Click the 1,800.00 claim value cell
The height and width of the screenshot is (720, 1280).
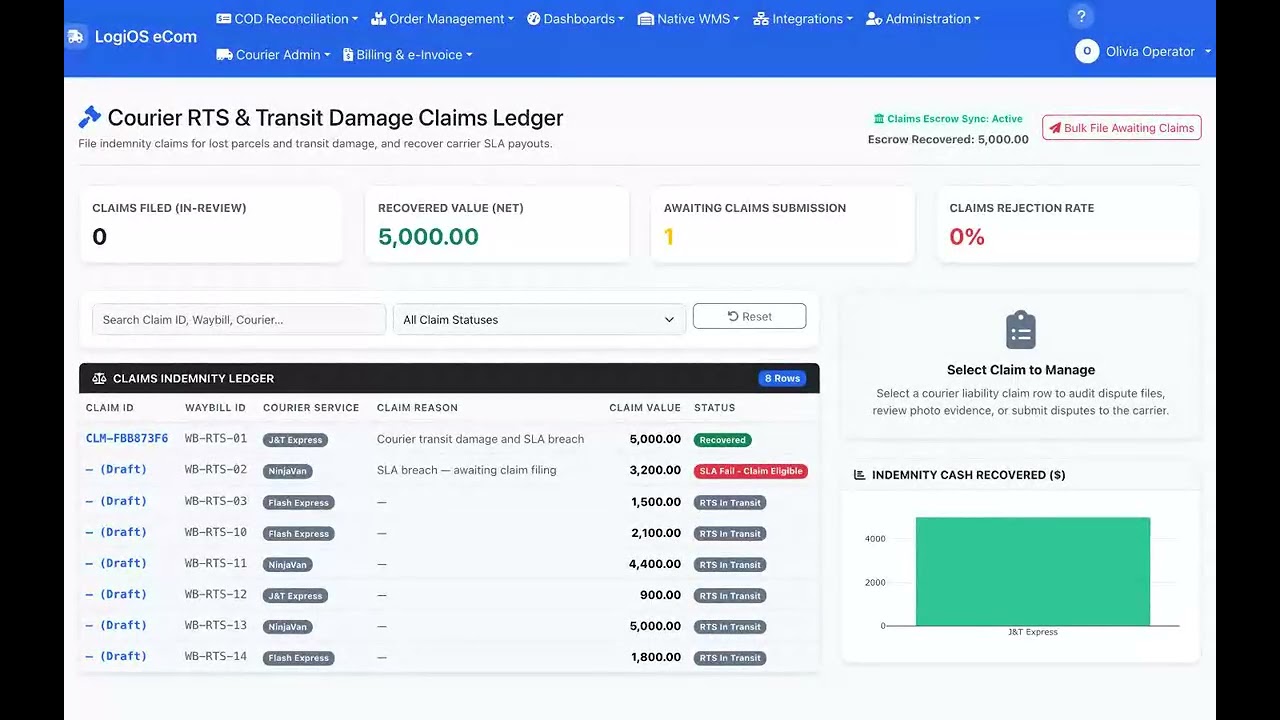coord(656,657)
